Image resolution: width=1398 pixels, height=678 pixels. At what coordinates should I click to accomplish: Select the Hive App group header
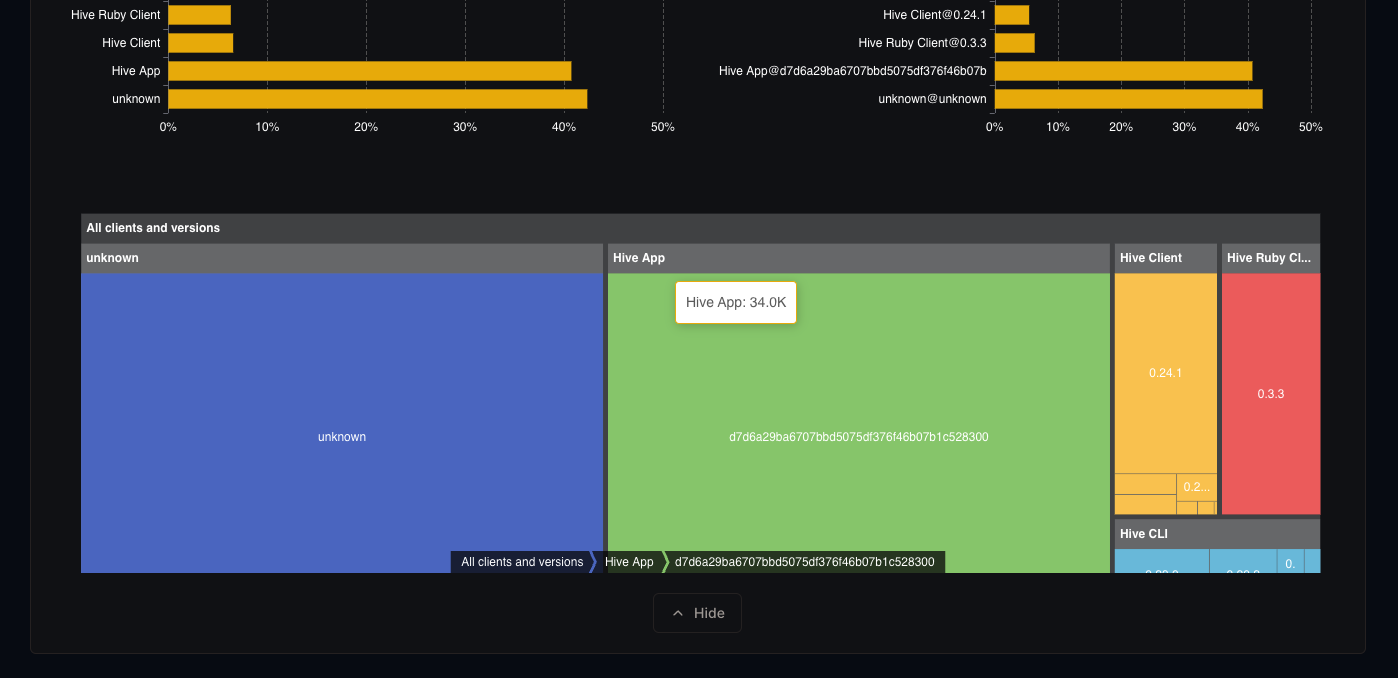(x=637, y=258)
